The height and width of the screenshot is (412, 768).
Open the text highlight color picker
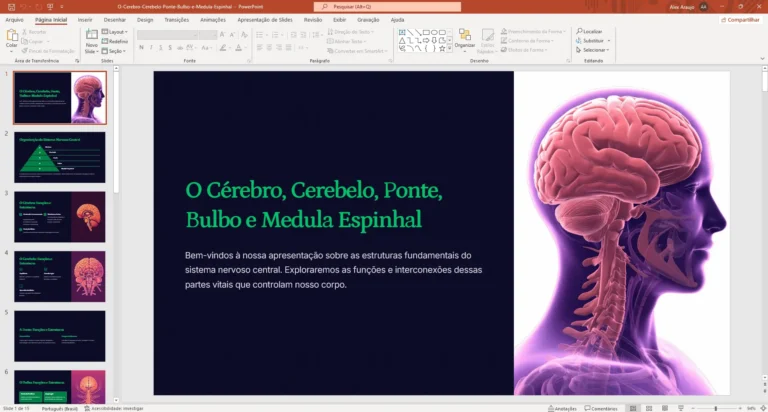223,48
